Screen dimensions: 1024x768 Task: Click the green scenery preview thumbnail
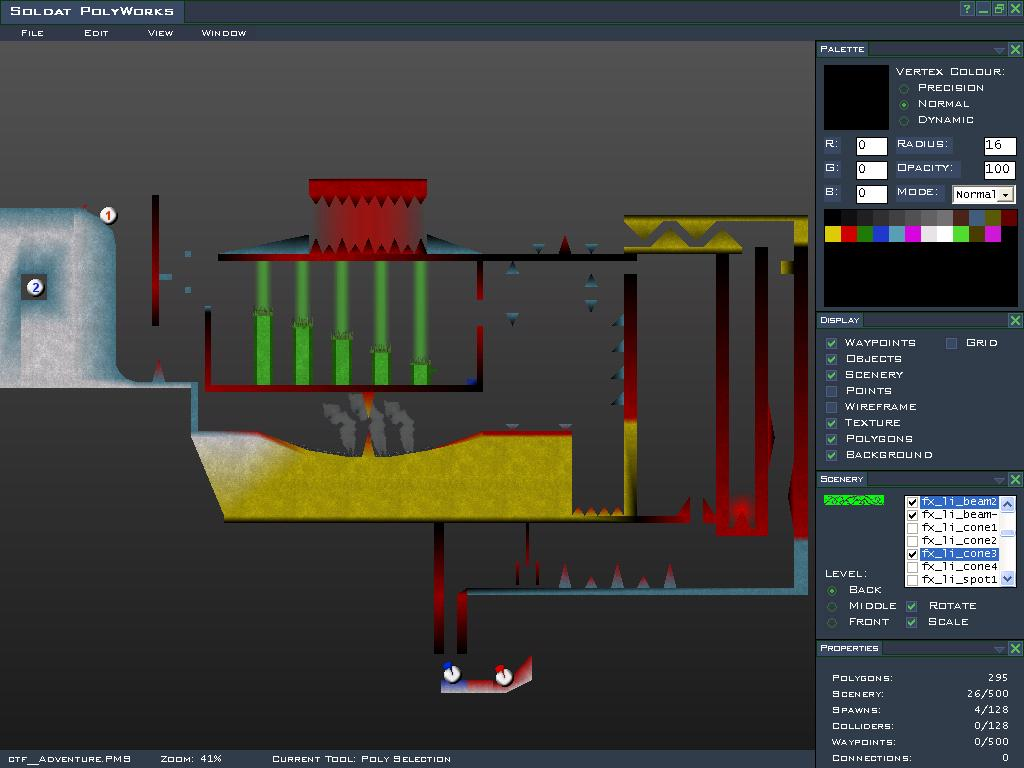click(x=853, y=500)
